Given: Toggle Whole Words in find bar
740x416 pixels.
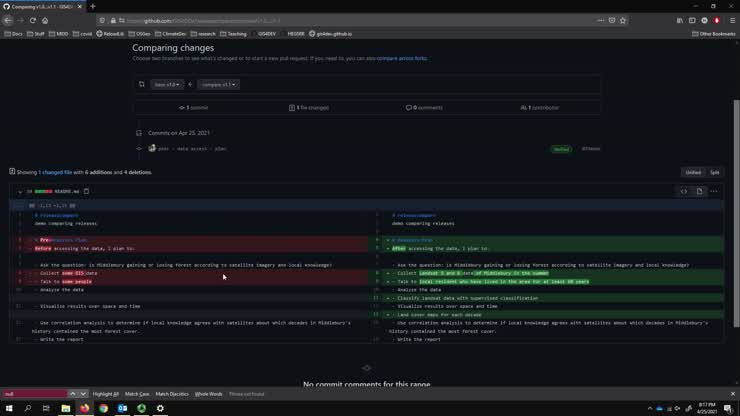Looking at the screenshot, I should 208,394.
